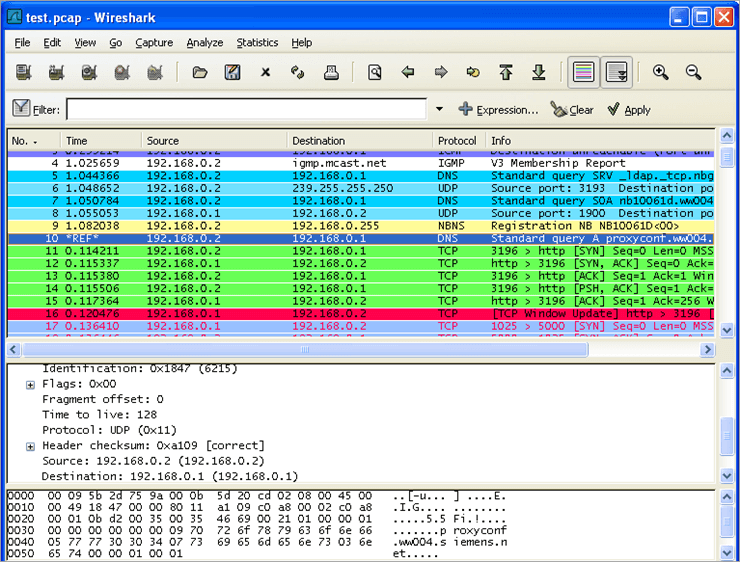Open a capture file folder icon

200,72
